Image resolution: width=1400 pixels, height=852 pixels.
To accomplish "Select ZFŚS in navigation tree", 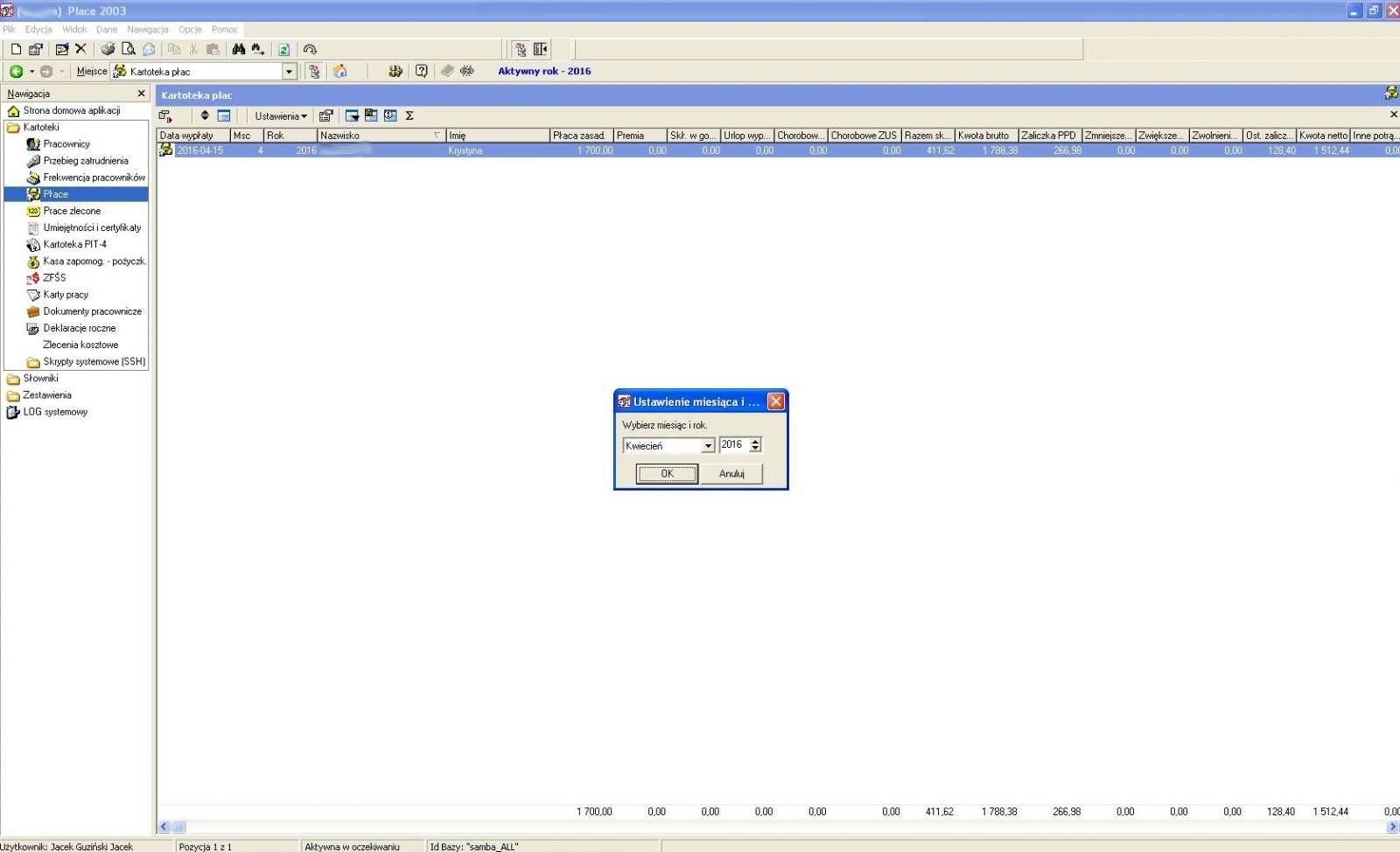I will (54, 278).
